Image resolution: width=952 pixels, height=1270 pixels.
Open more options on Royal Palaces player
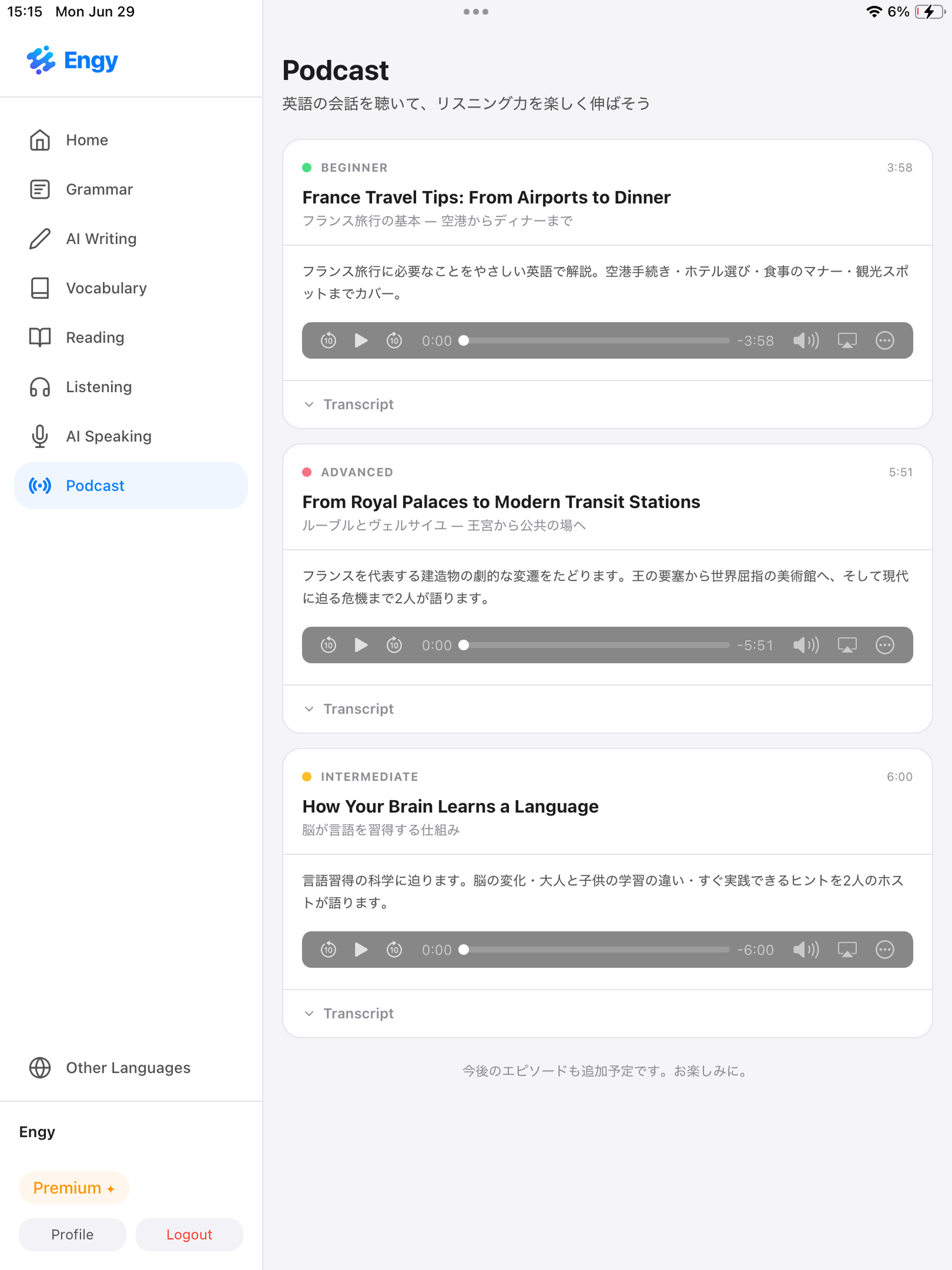[x=884, y=645]
